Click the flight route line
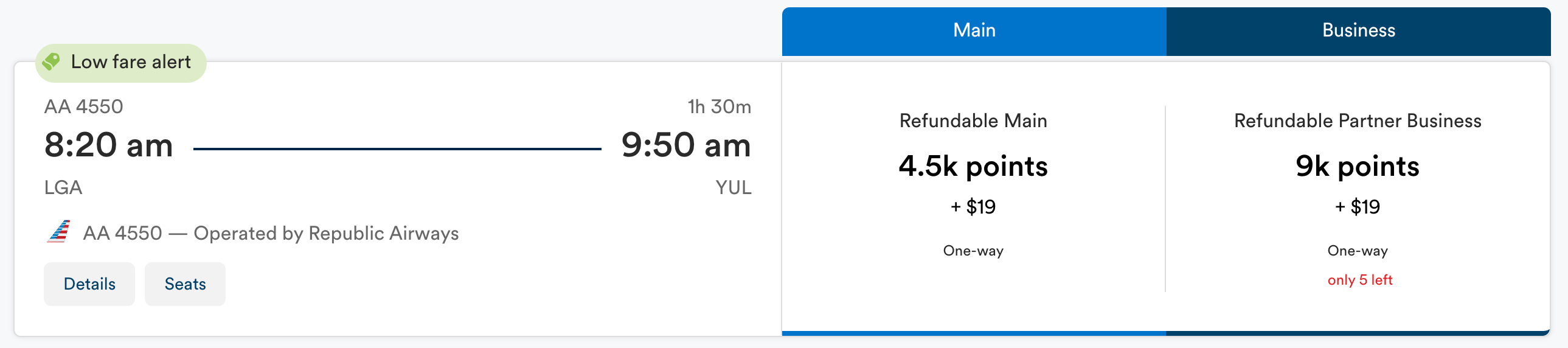 click(x=397, y=148)
